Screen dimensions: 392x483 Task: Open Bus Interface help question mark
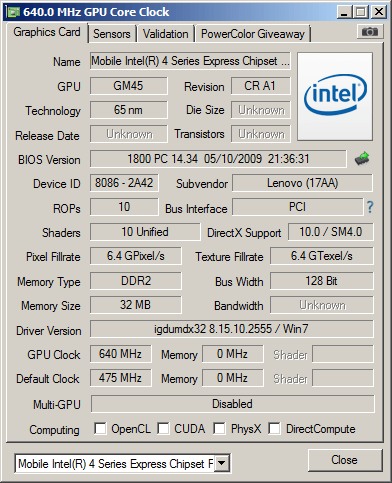370,207
